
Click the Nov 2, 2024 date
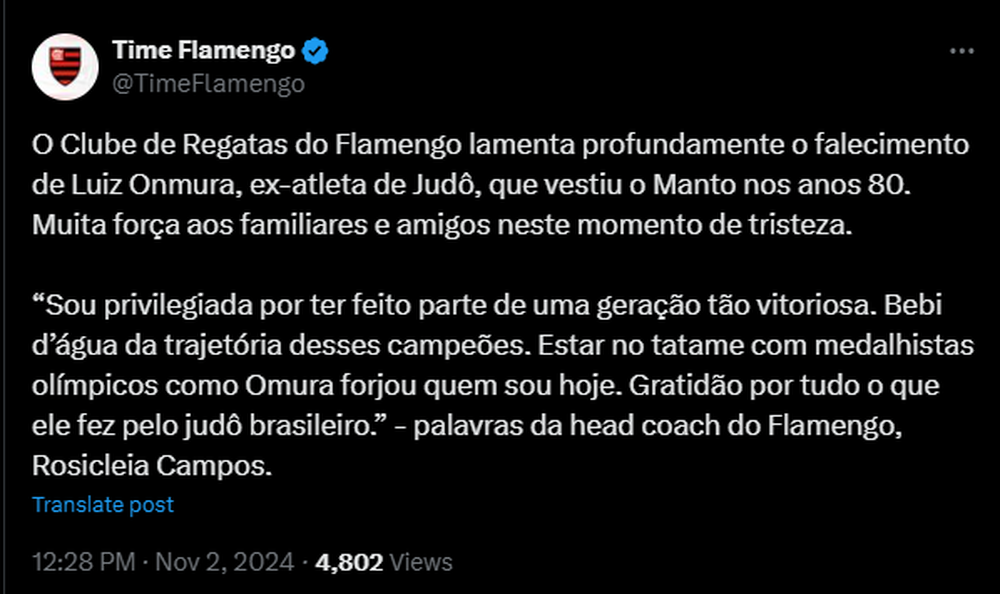(x=225, y=562)
